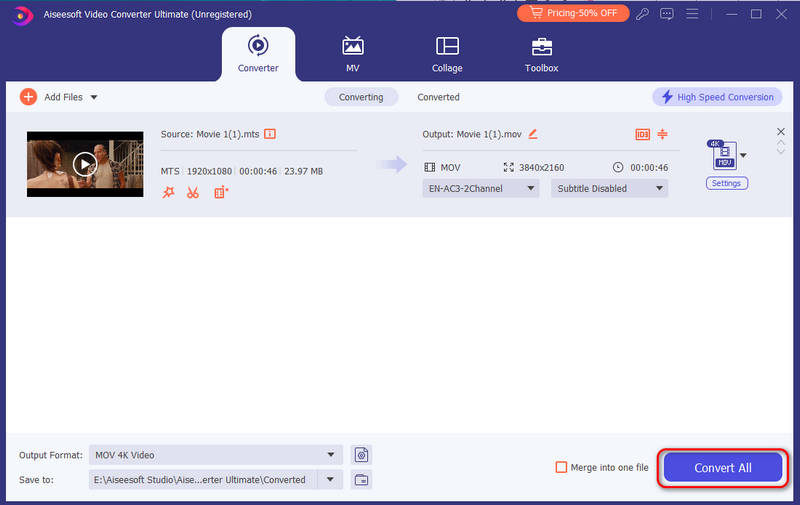Click the Add Files plus icon
This screenshot has height=505, width=800.
(x=29, y=97)
